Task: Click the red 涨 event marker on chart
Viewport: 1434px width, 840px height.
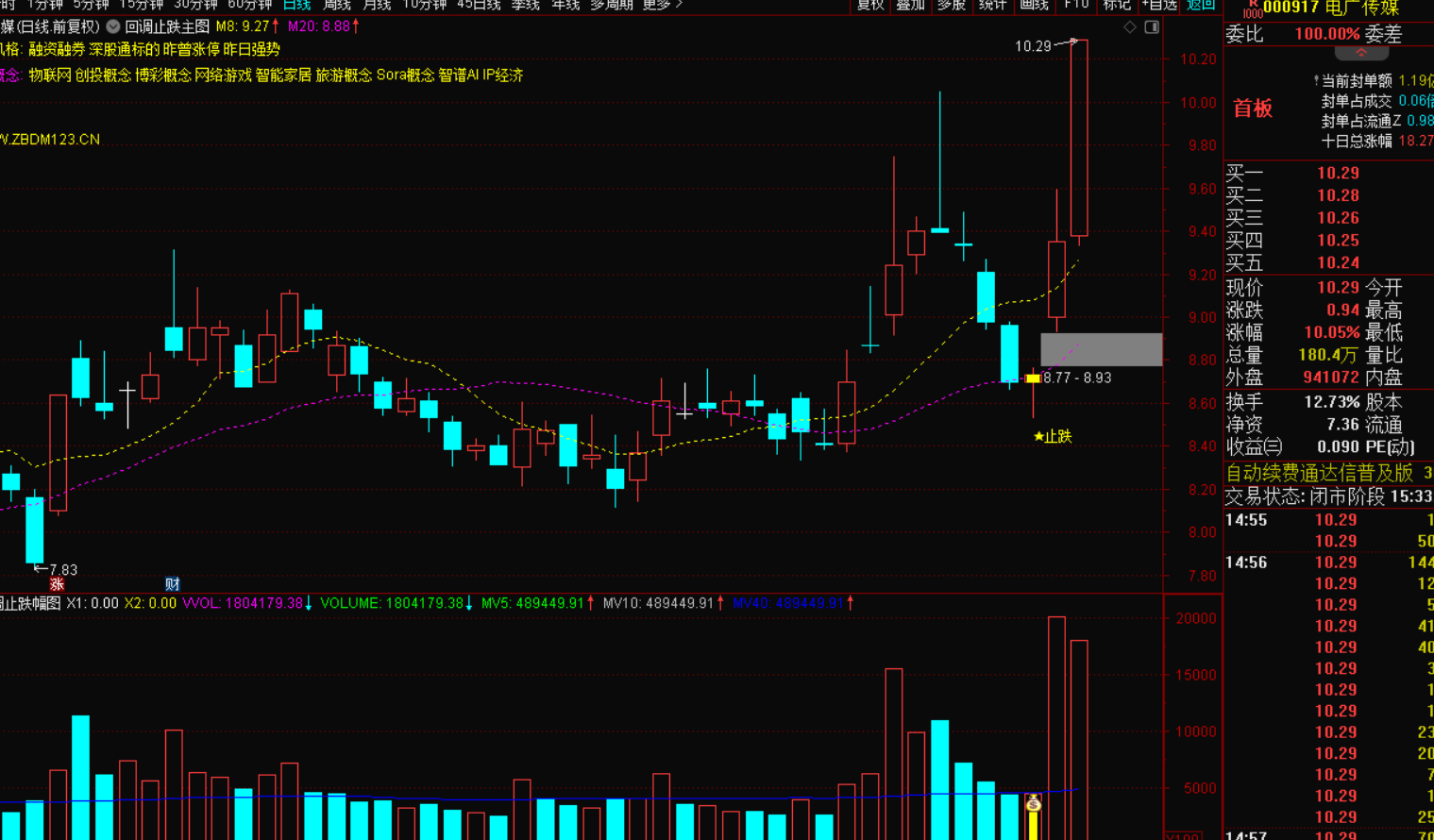Action: (x=57, y=584)
